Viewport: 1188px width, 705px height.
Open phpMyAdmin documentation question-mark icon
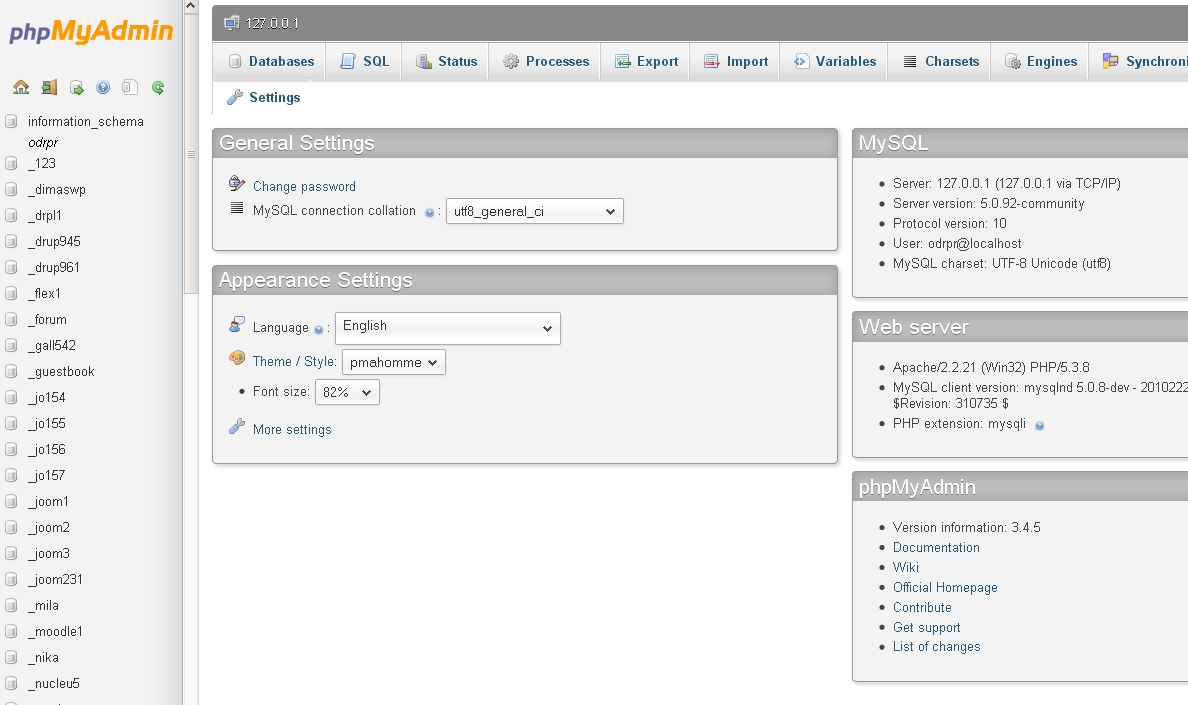coord(103,88)
